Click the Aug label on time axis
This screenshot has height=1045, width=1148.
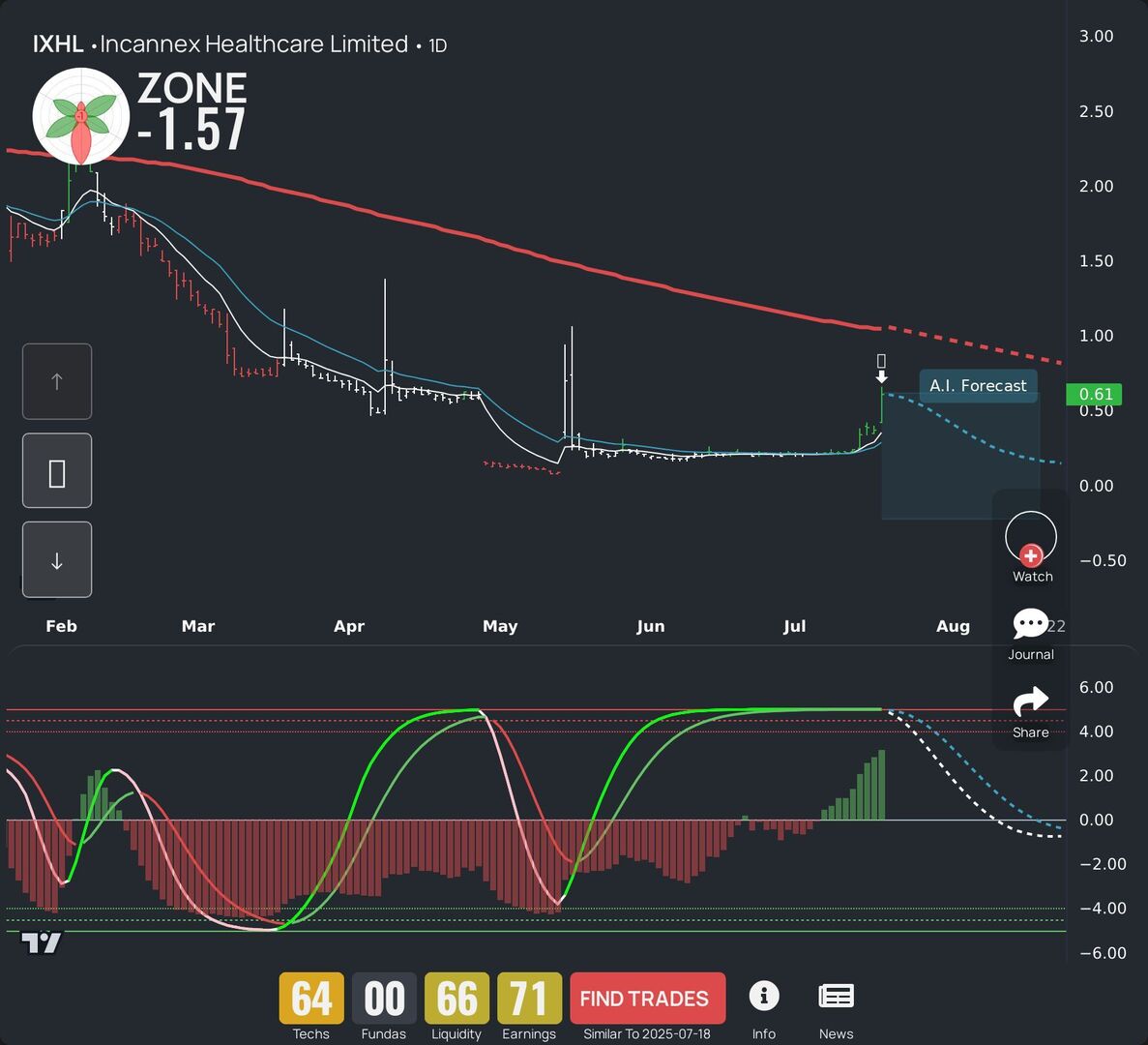pyautogui.click(x=954, y=626)
